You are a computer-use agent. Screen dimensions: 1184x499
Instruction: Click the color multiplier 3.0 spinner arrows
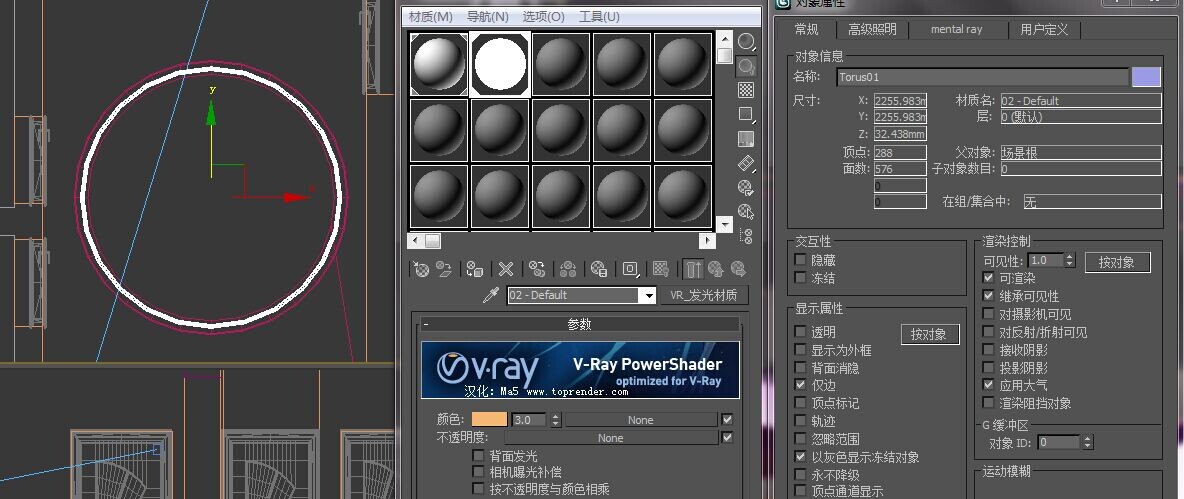tap(556, 420)
